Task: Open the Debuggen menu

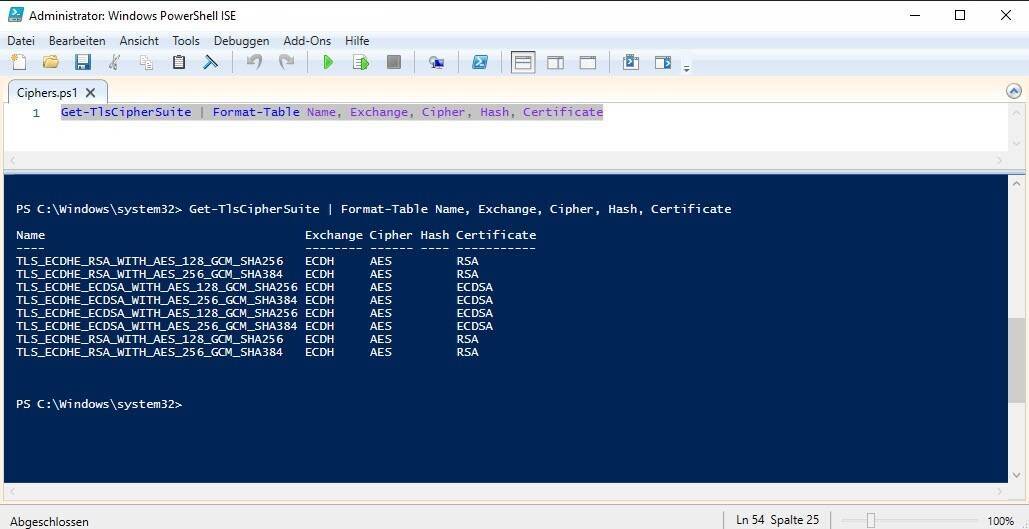Action: pyautogui.click(x=241, y=41)
